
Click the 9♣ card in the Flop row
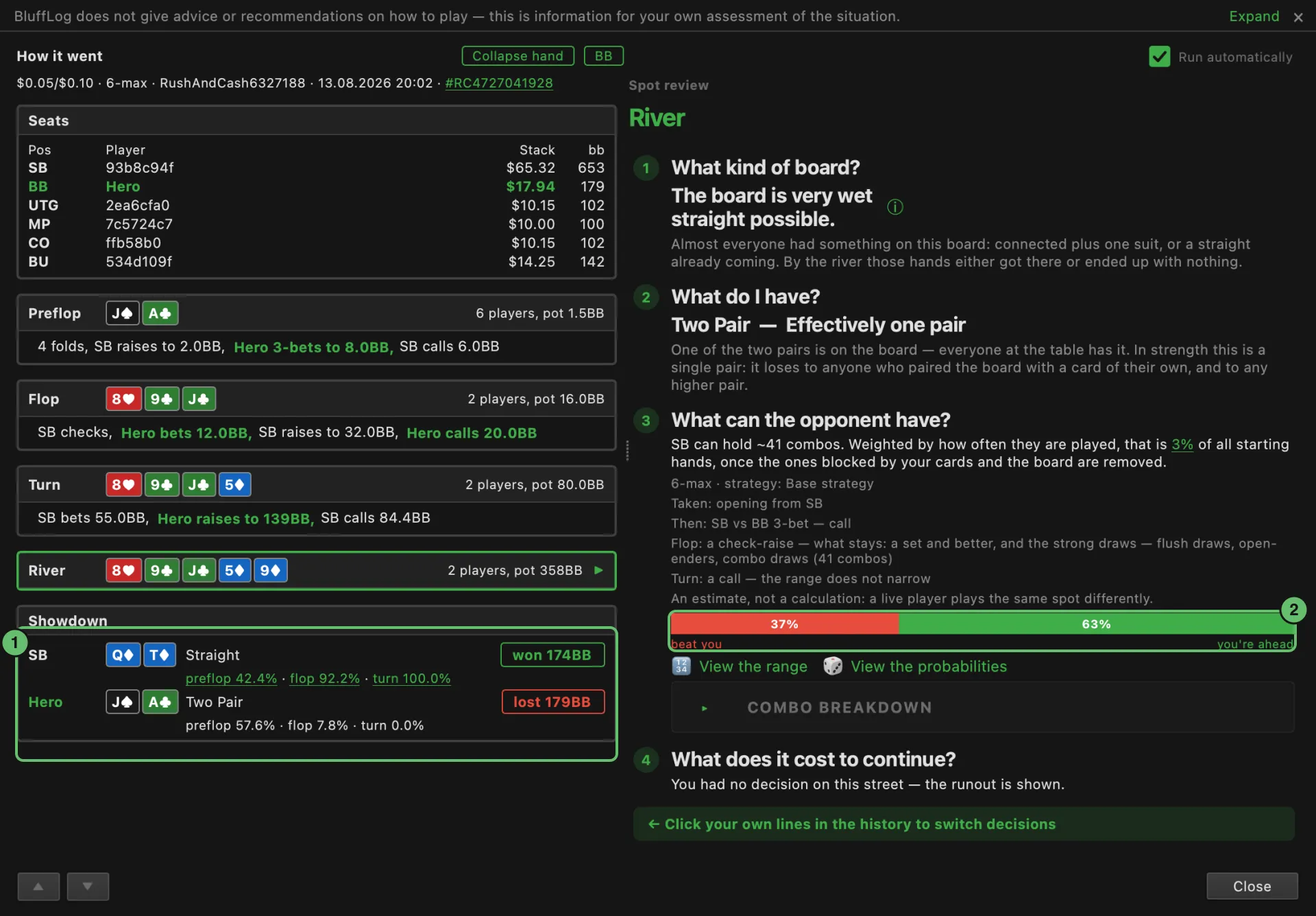tap(162, 399)
